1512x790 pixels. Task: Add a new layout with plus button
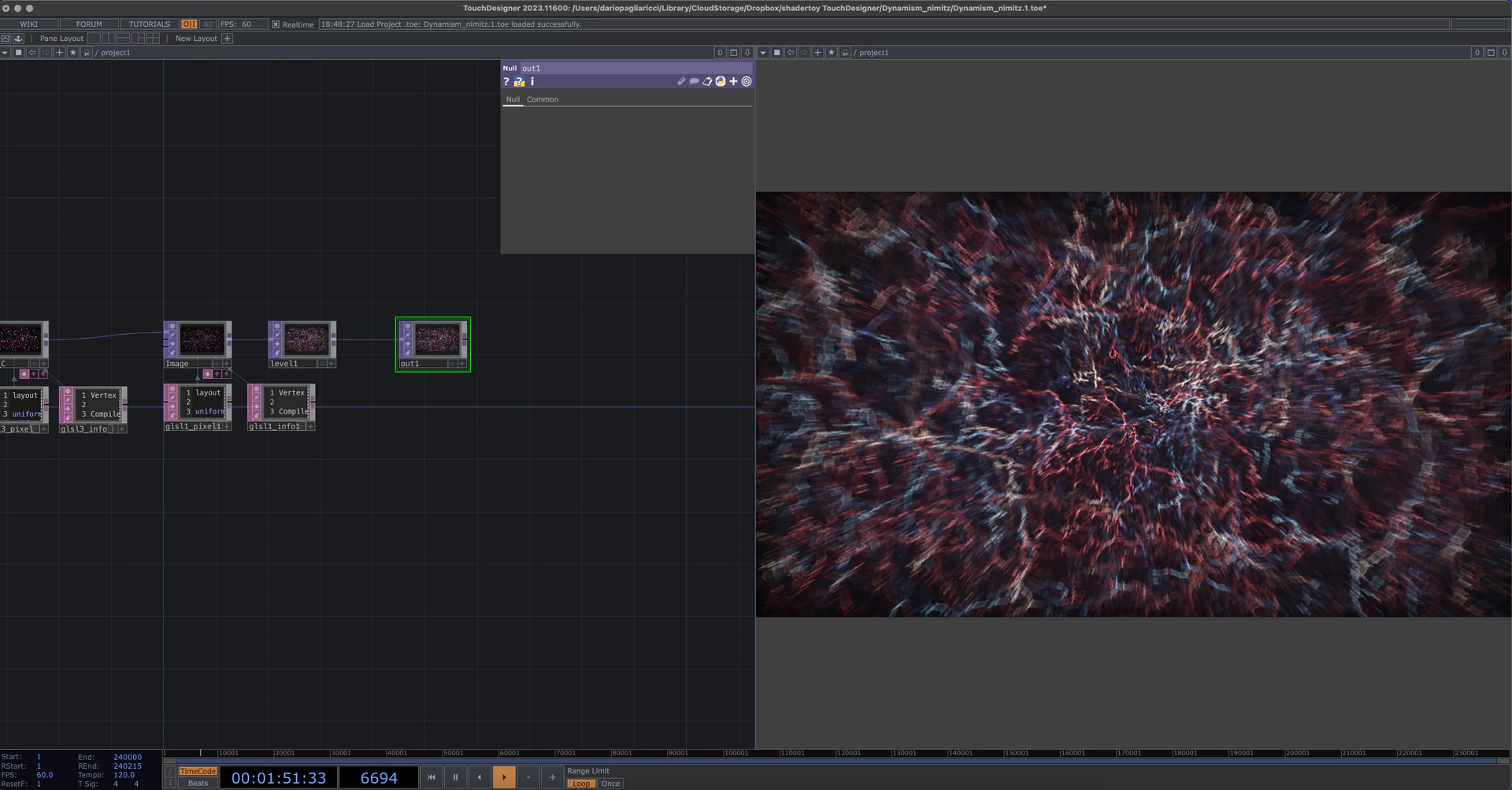(x=227, y=38)
